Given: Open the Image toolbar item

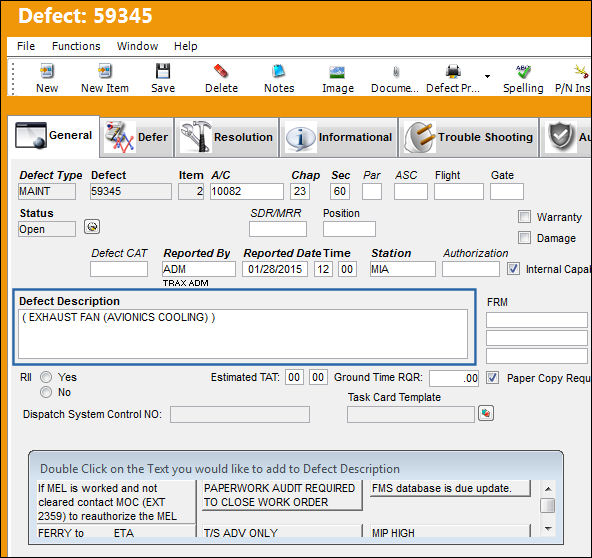Looking at the screenshot, I should click(338, 78).
